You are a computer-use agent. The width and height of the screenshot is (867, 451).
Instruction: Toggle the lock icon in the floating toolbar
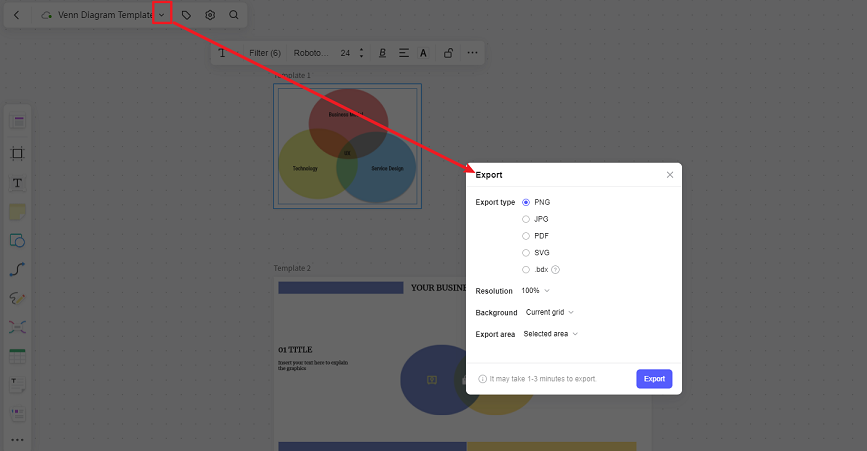pos(448,53)
